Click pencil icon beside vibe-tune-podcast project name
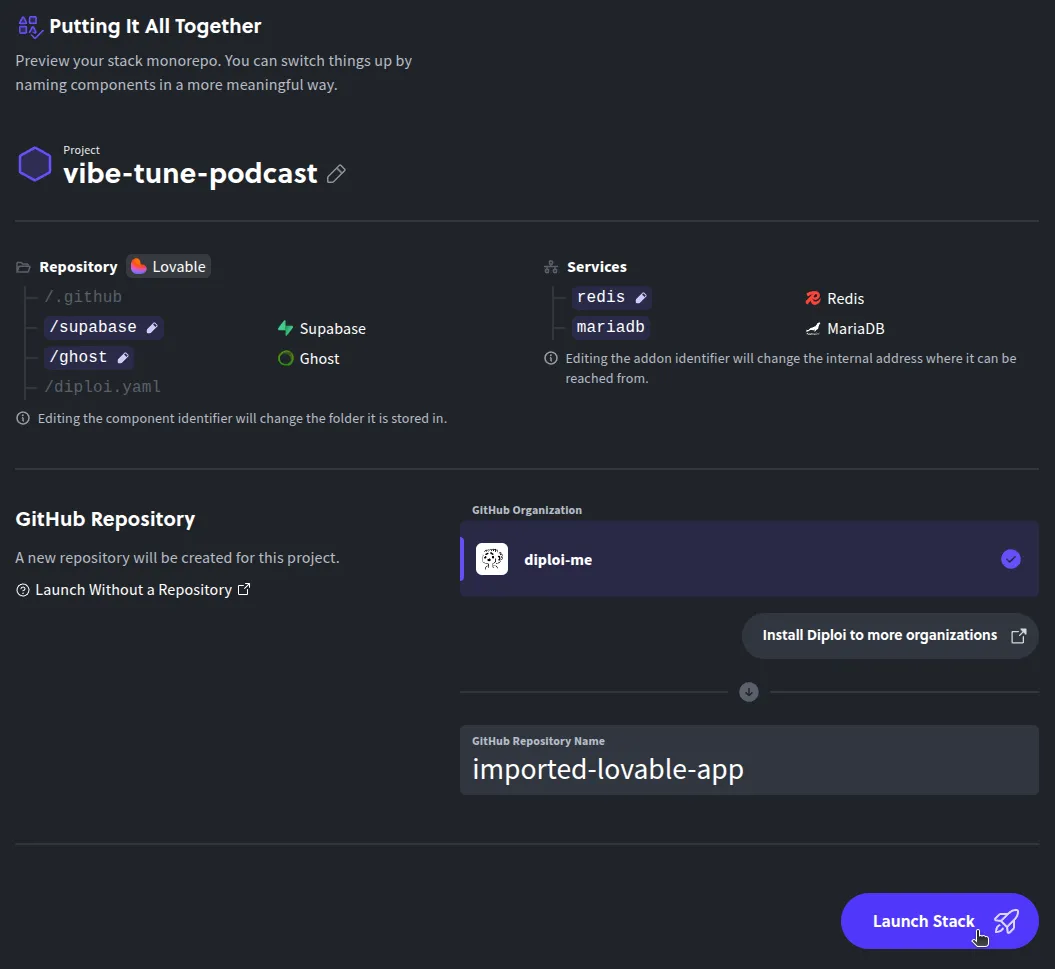1055x969 pixels. pos(336,174)
